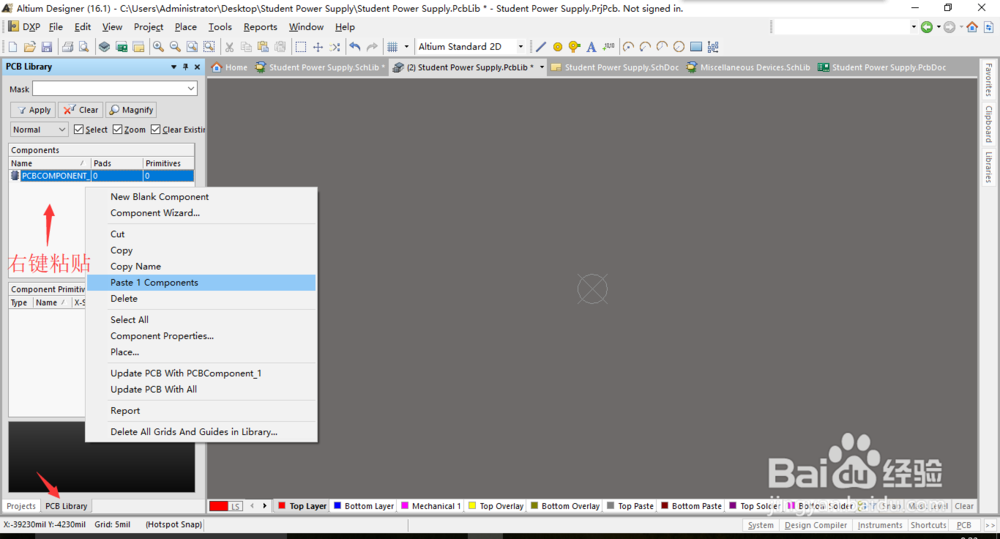Select the Place Via tool
1000x539 pixels.
click(x=574, y=47)
